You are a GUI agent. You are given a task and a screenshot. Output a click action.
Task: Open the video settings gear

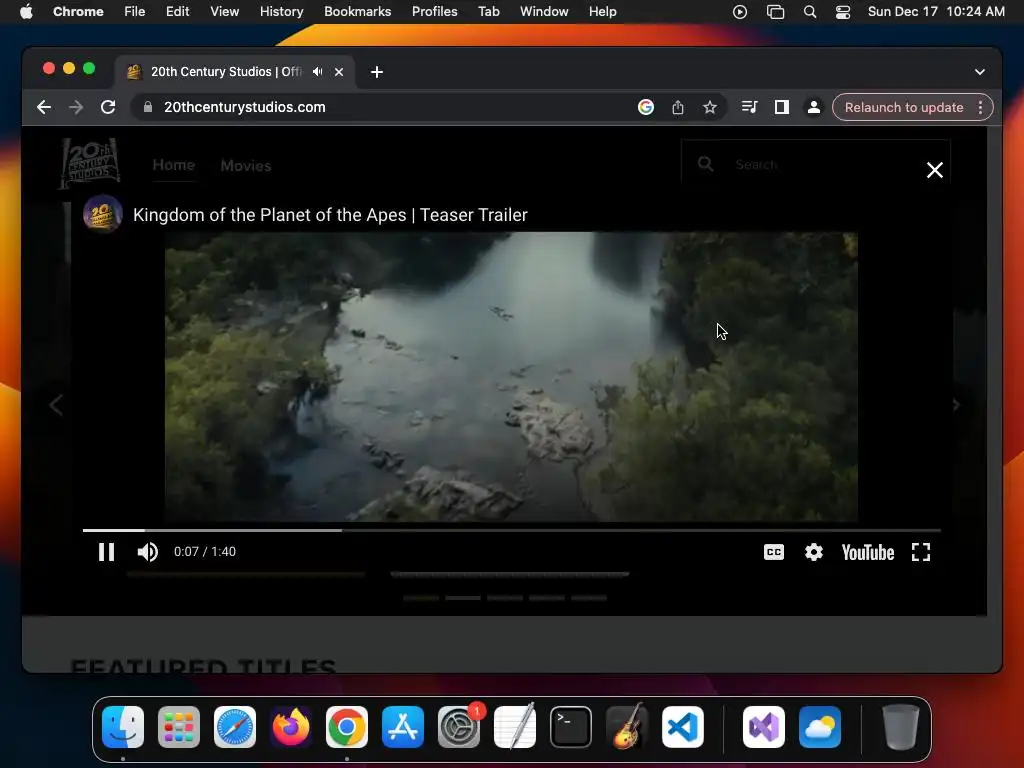point(814,552)
